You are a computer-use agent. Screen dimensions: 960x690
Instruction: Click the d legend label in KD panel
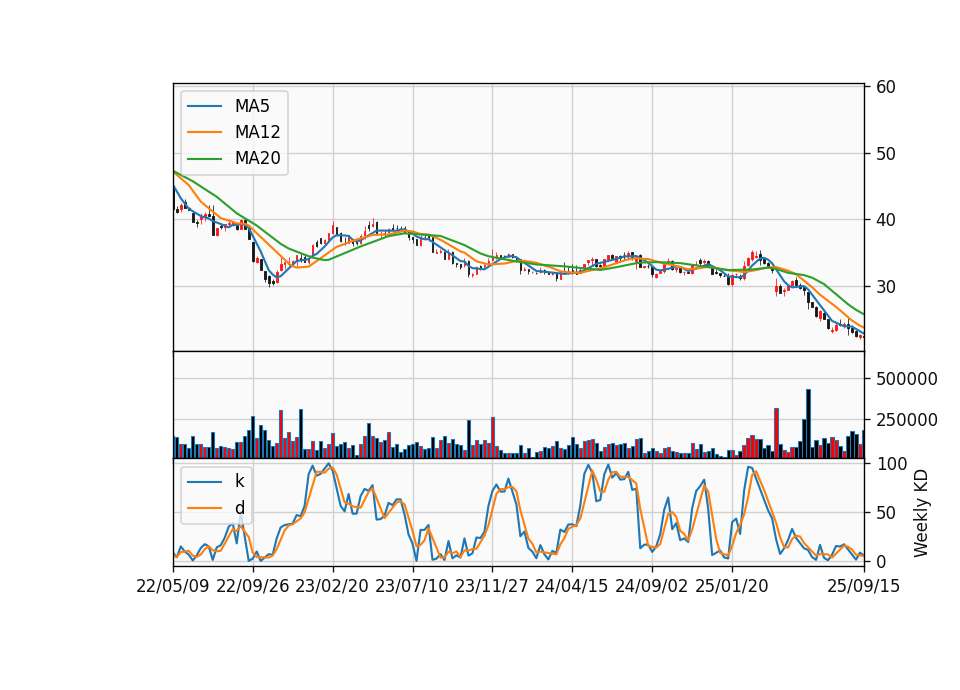[239, 508]
